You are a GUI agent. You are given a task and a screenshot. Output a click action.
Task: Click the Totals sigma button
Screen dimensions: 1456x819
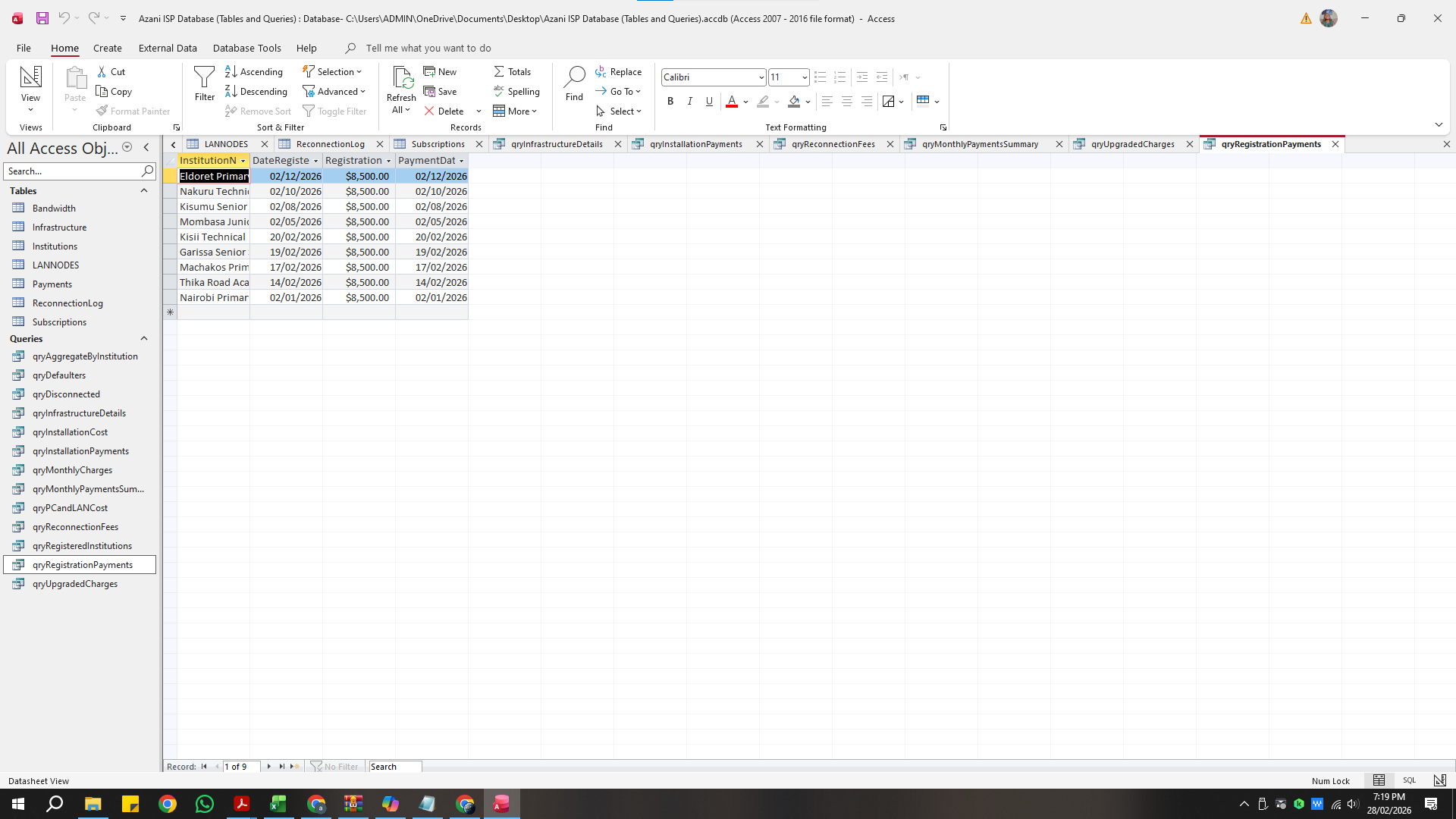click(513, 71)
